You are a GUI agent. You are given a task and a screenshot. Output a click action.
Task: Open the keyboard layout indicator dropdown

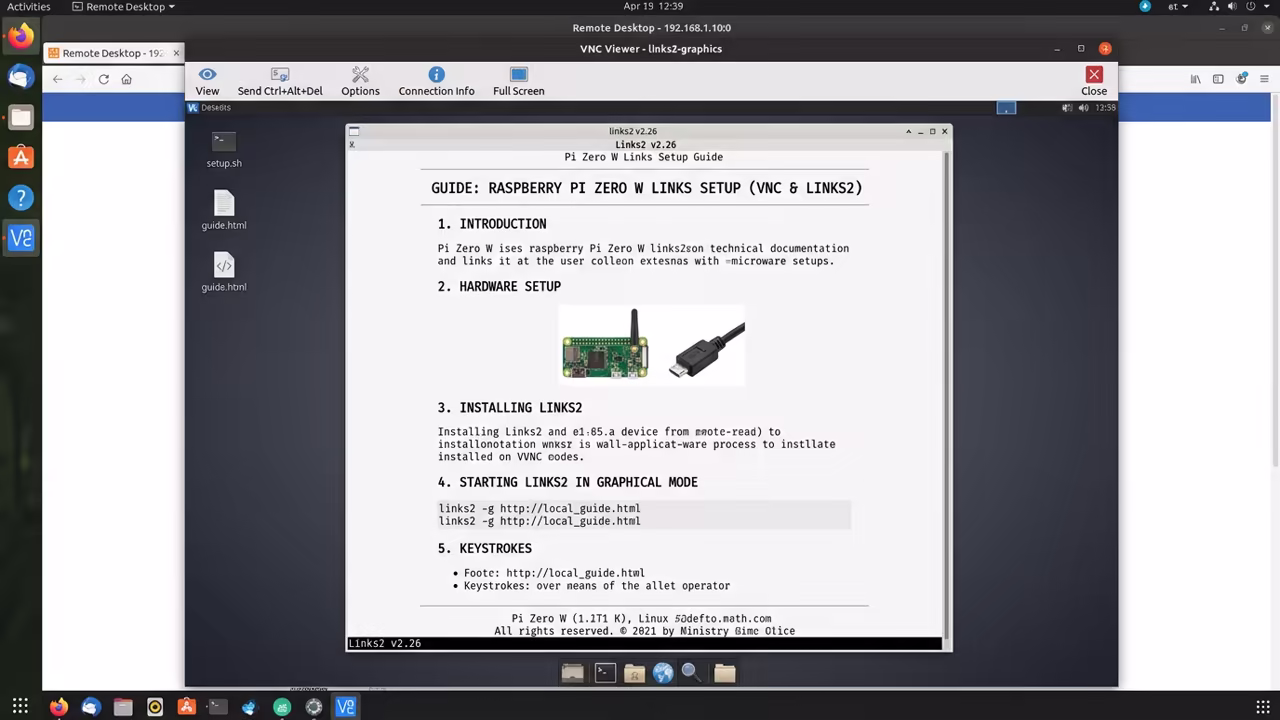coord(1179,7)
